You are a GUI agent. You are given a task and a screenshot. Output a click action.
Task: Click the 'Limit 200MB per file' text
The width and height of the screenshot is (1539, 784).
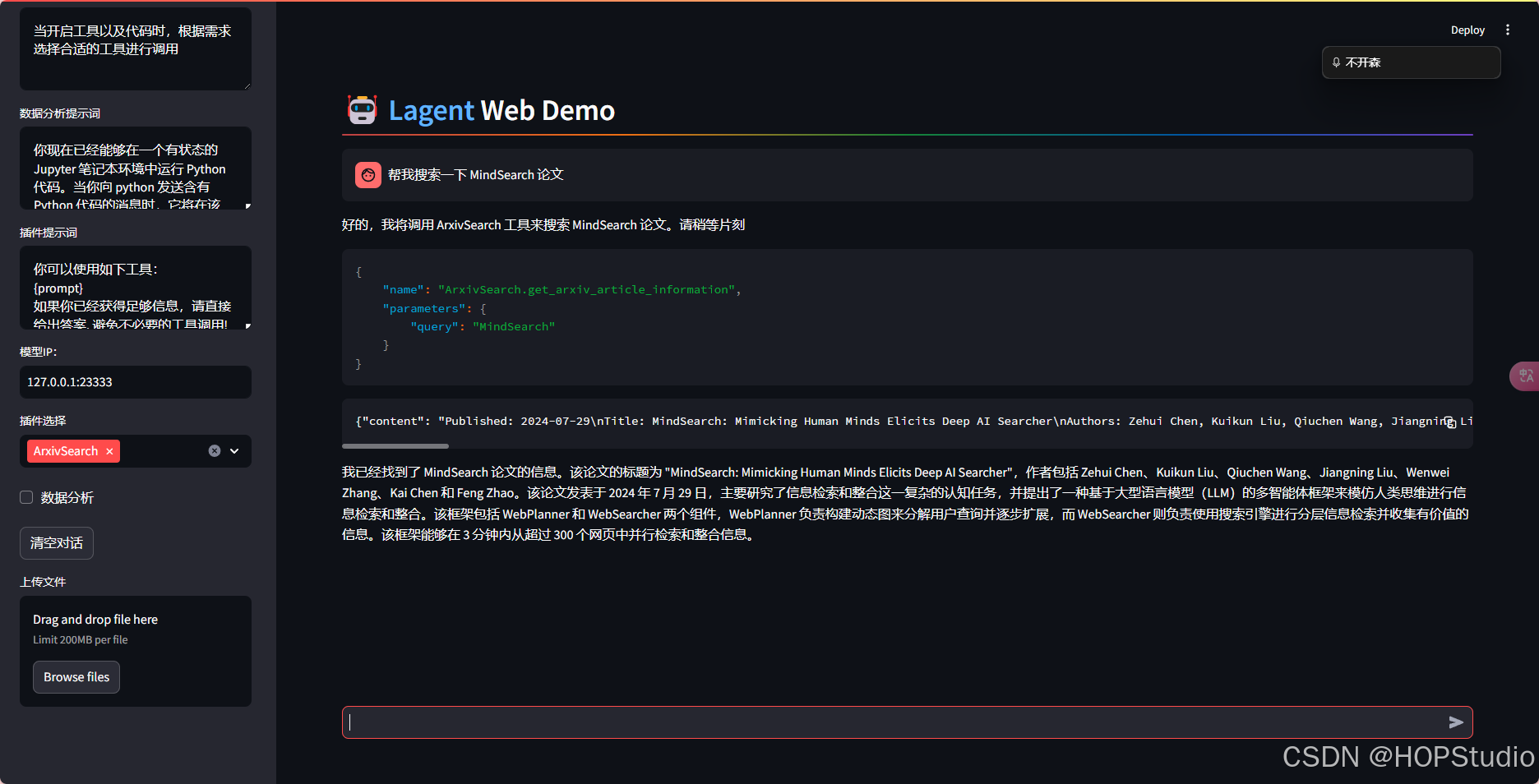[81, 639]
